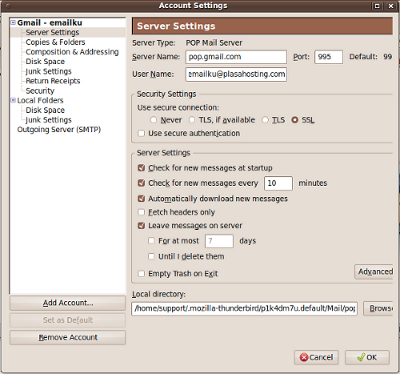
Task: Enable Until I delete them checkbox
Action: click(151, 256)
